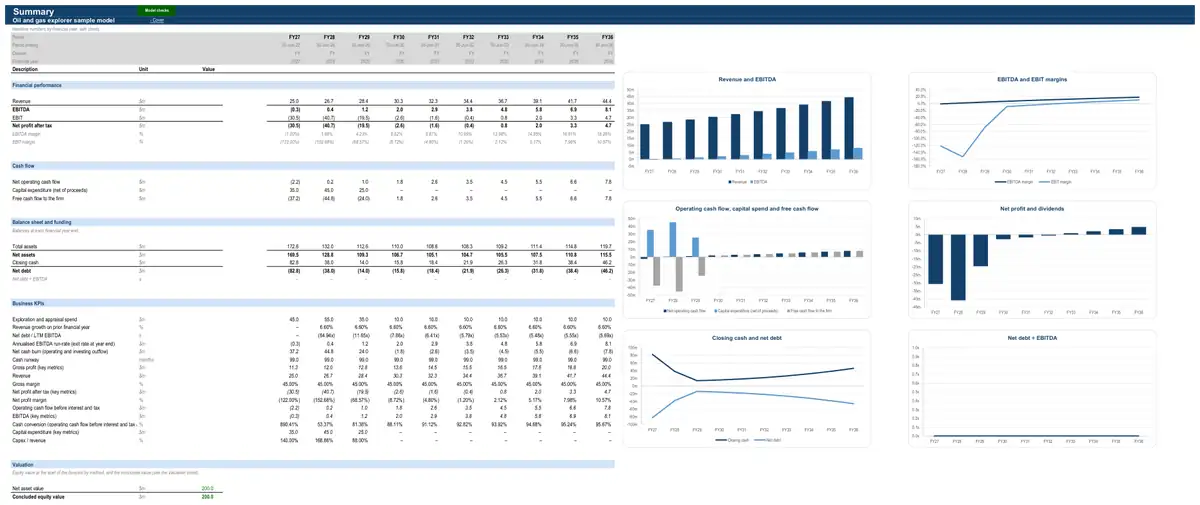Image resolution: width=1200 pixels, height=505 pixels.
Task: Click the Closing cash legend entry in chart
Action: coord(734,440)
